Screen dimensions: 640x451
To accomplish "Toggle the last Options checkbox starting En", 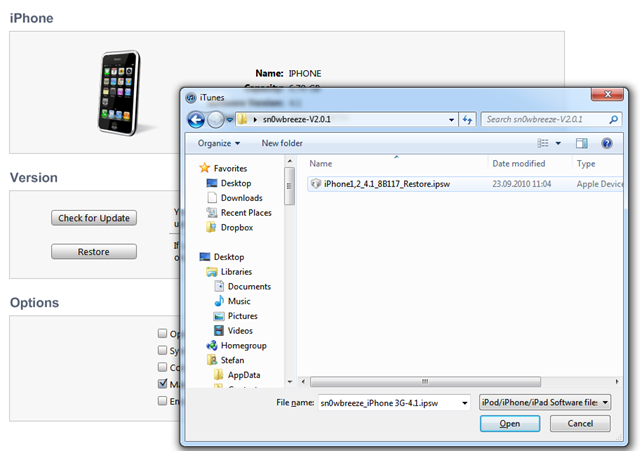I will 162,401.
